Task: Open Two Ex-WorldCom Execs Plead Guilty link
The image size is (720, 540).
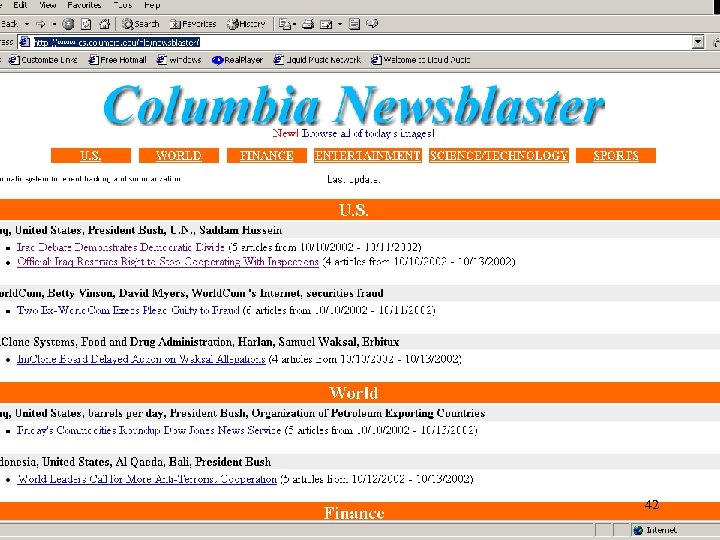Action: tap(128, 310)
